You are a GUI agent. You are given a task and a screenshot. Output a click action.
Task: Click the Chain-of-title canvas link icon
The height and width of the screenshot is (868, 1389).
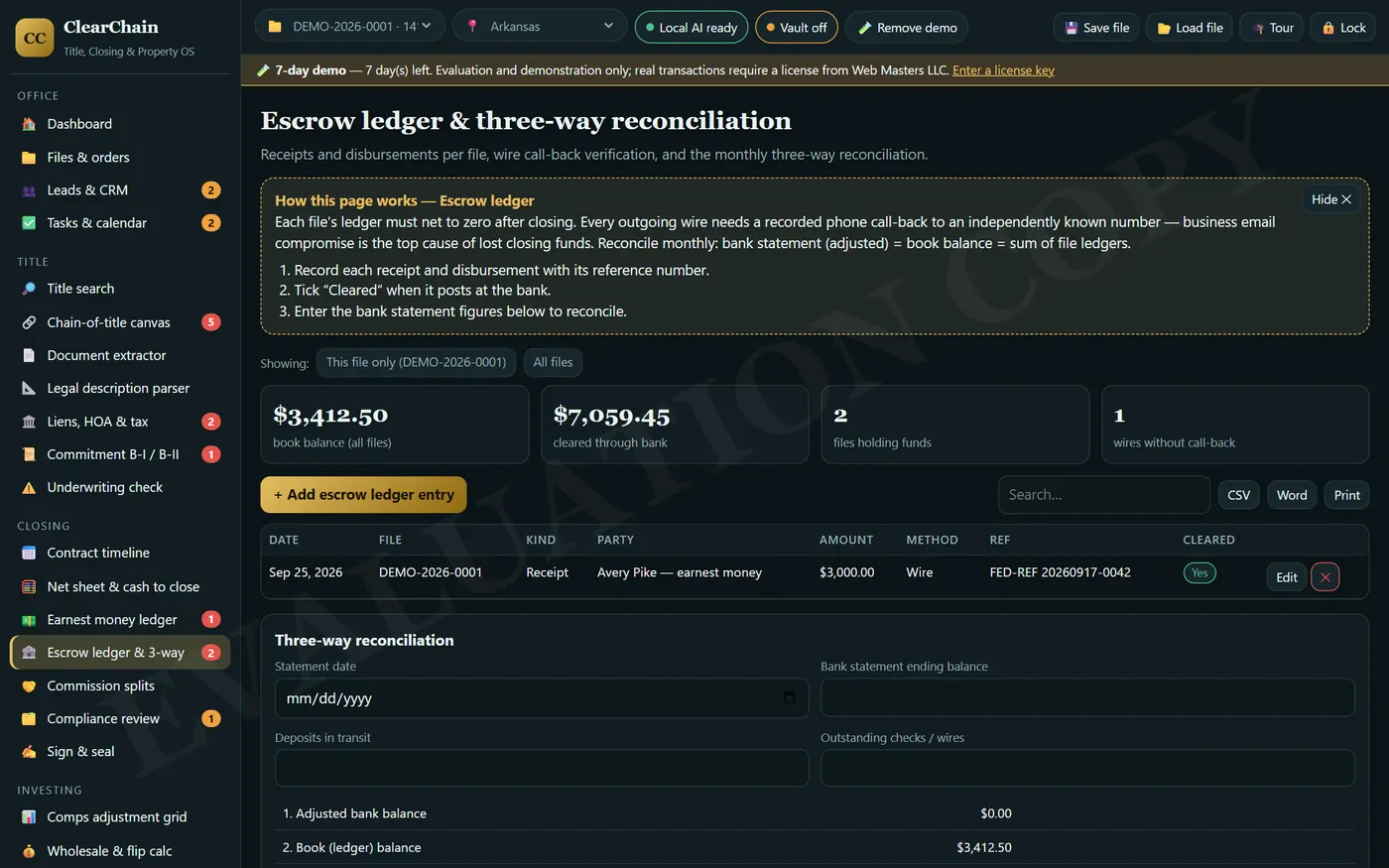[x=29, y=322]
